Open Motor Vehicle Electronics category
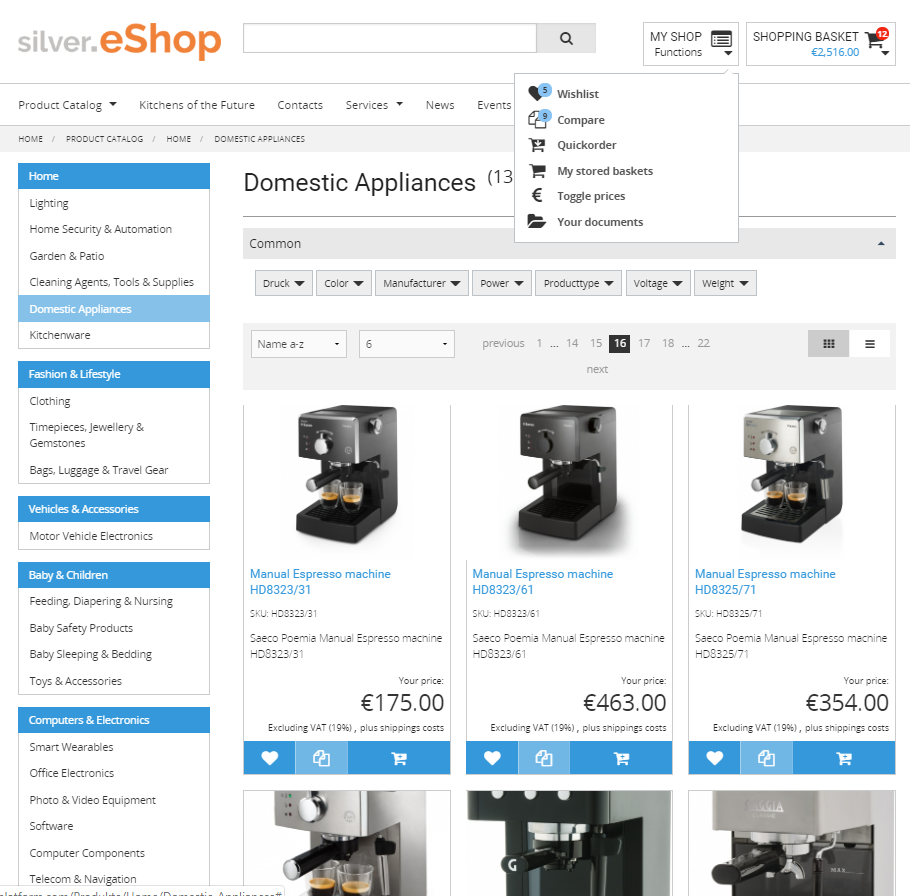 click(91, 536)
